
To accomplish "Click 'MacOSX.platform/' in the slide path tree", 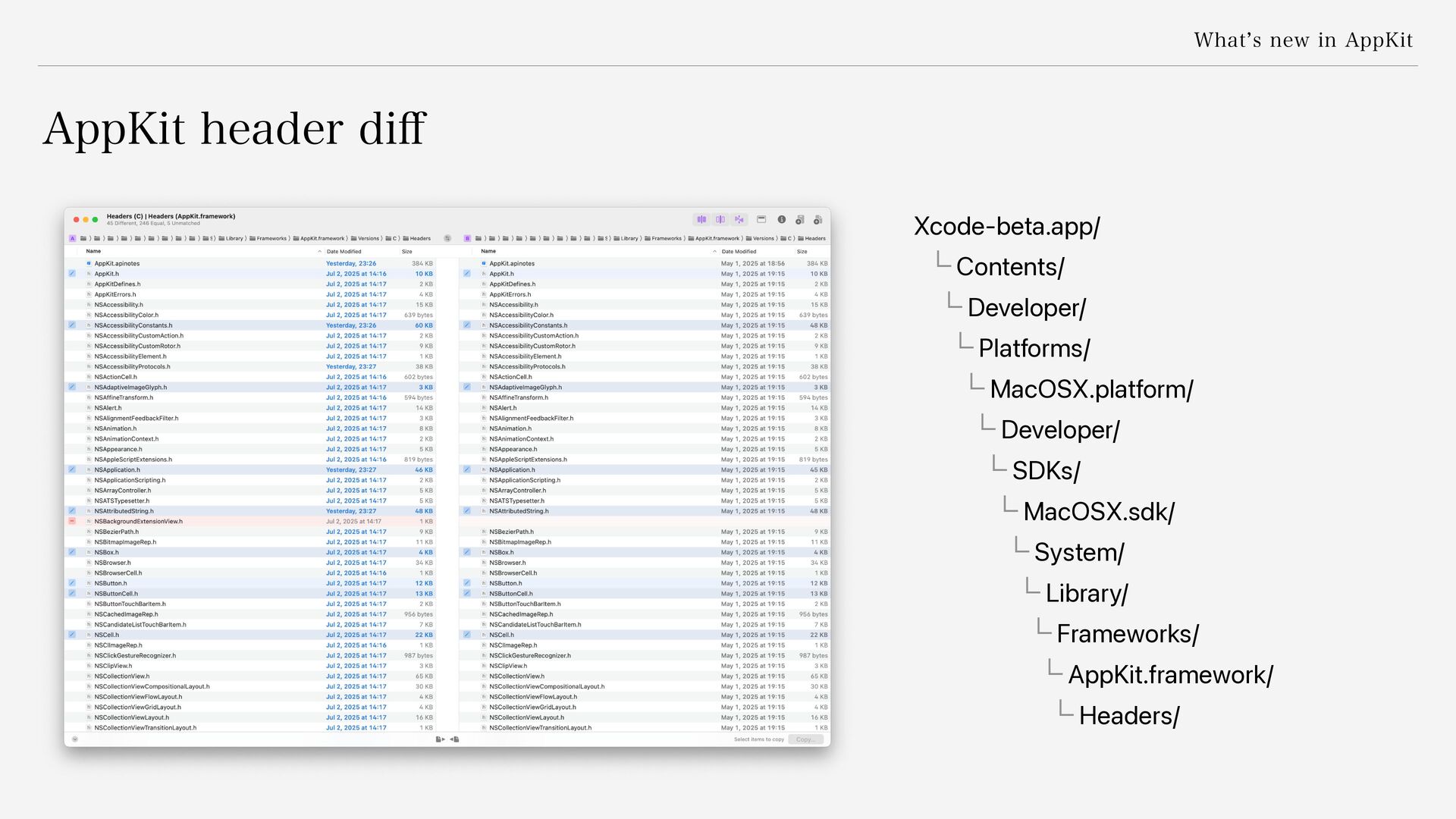I will pyautogui.click(x=1091, y=390).
